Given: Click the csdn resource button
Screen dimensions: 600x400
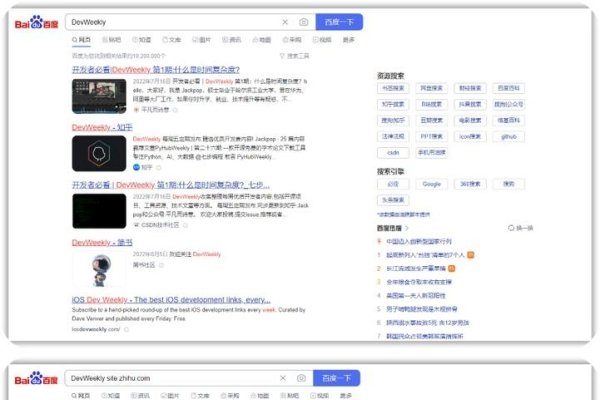Looking at the screenshot, I should 393,153.
